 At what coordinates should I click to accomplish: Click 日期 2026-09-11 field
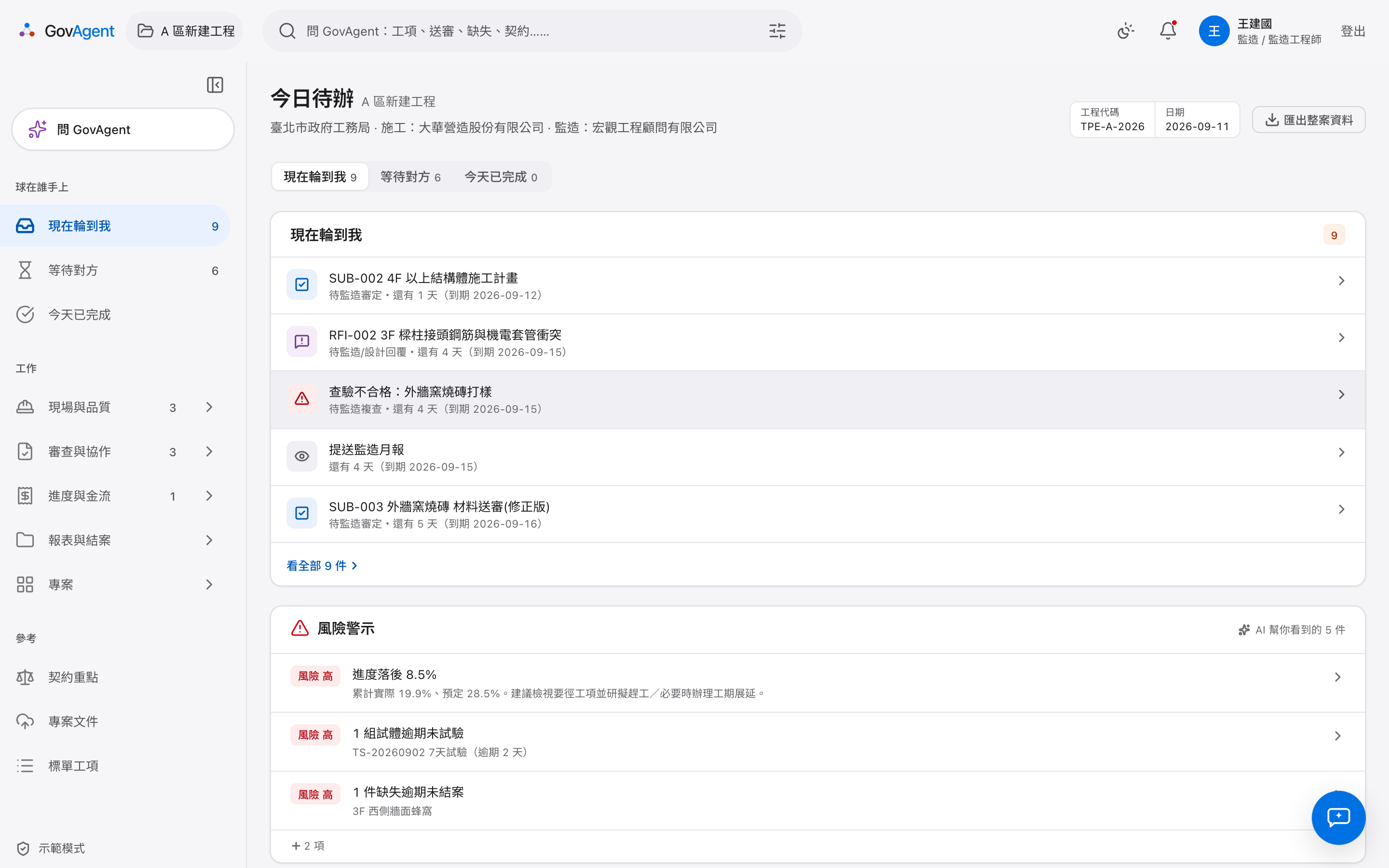[x=1198, y=120]
